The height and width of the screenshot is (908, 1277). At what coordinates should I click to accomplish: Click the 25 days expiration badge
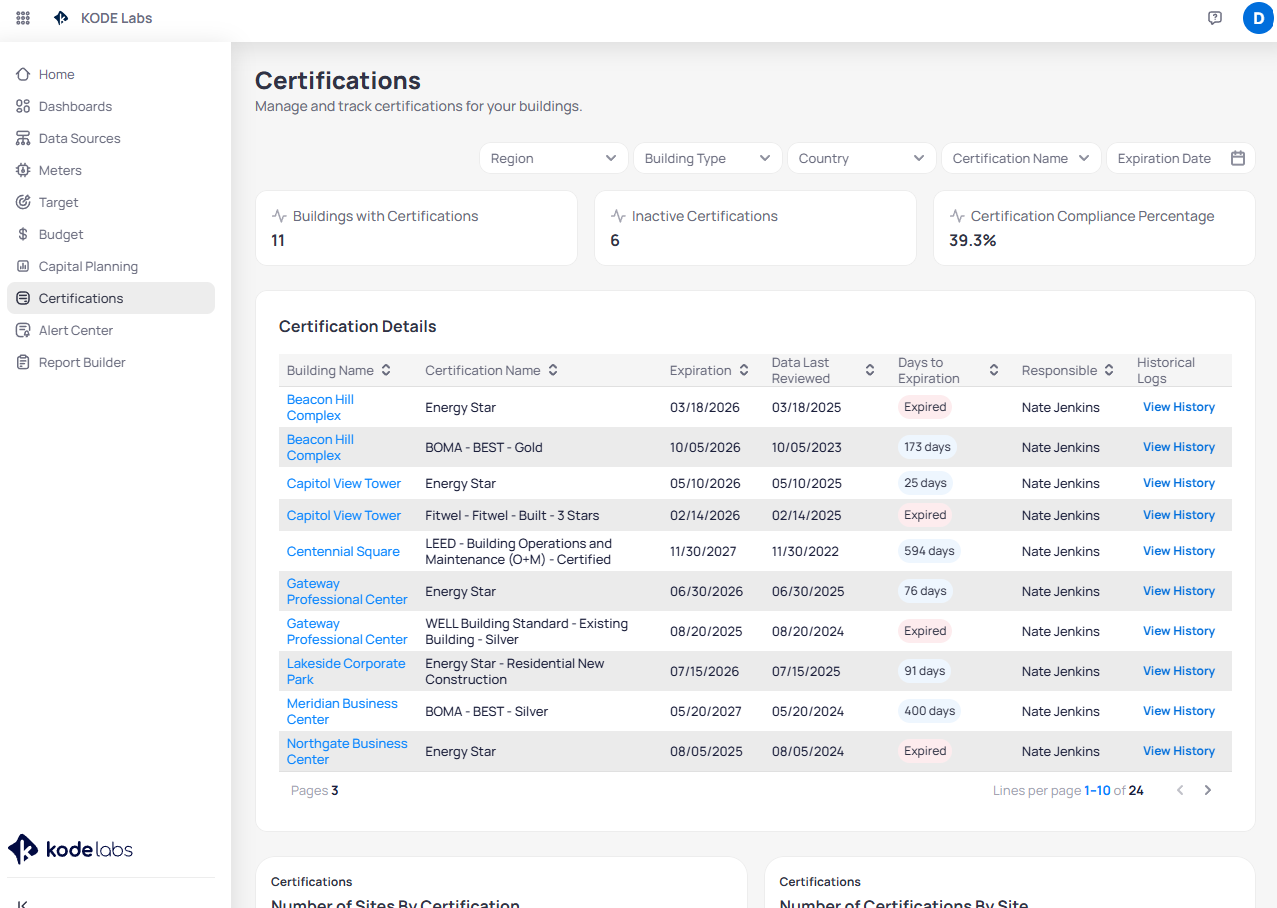click(925, 483)
